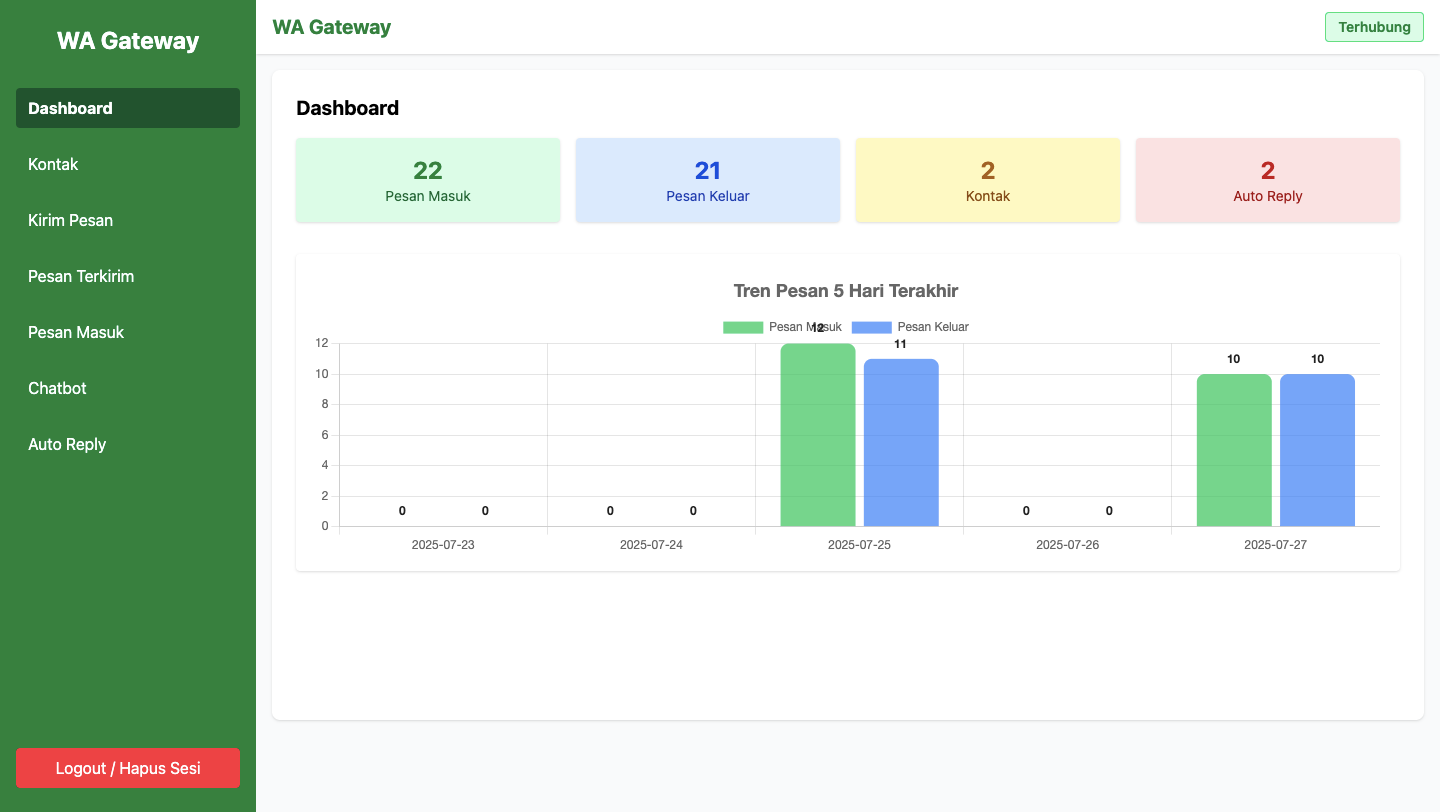Click the red Logout / Hapus Sesi button
The height and width of the screenshot is (812, 1440).
128,768
